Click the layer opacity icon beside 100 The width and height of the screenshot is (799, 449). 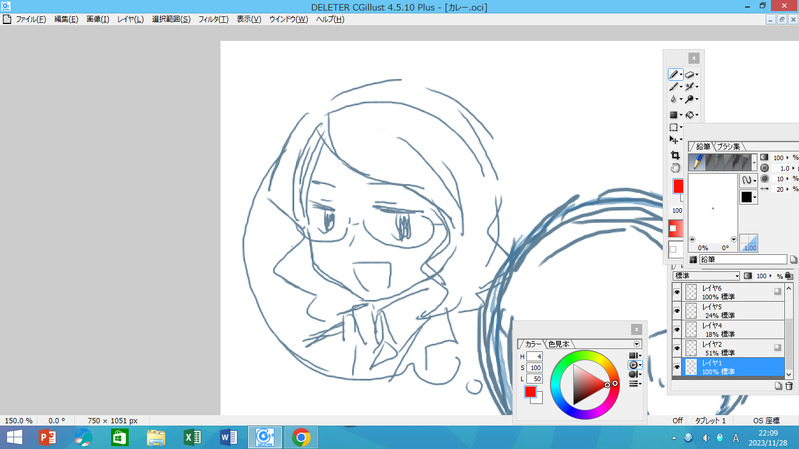click(748, 276)
